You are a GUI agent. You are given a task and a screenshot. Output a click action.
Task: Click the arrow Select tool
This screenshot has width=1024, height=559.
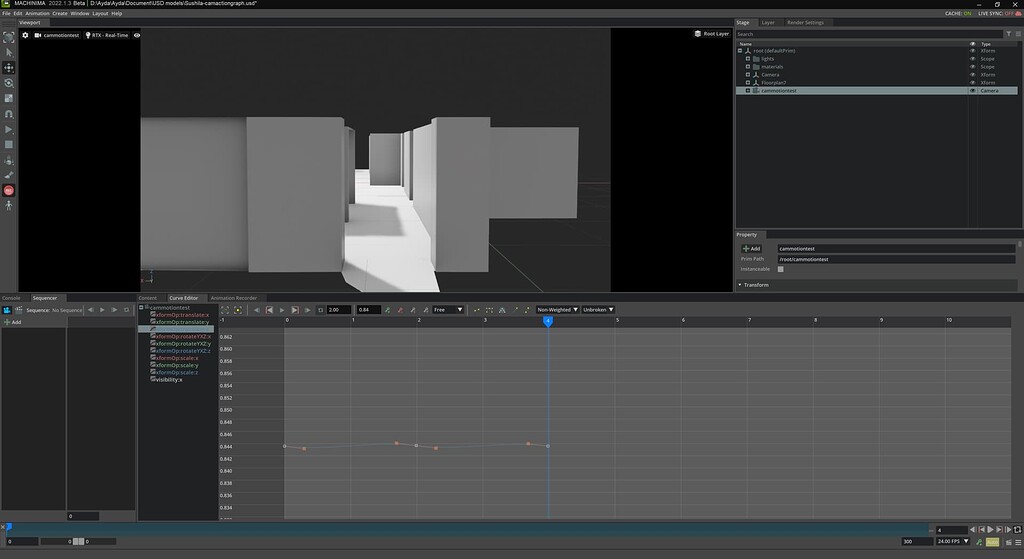pyautogui.click(x=9, y=52)
